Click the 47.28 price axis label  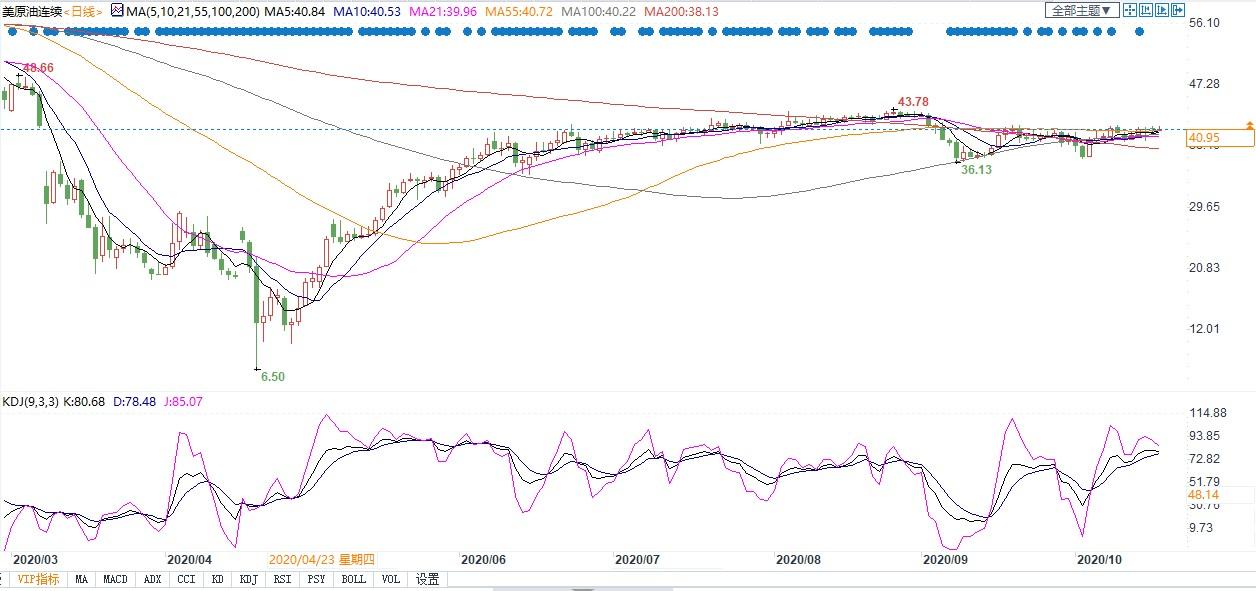coord(1203,84)
